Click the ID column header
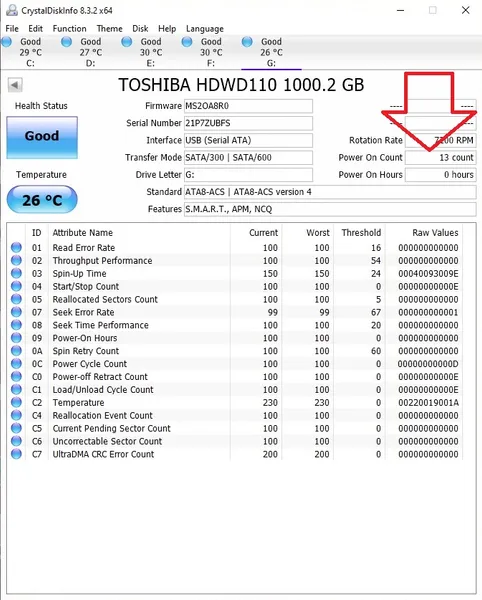 36,233
